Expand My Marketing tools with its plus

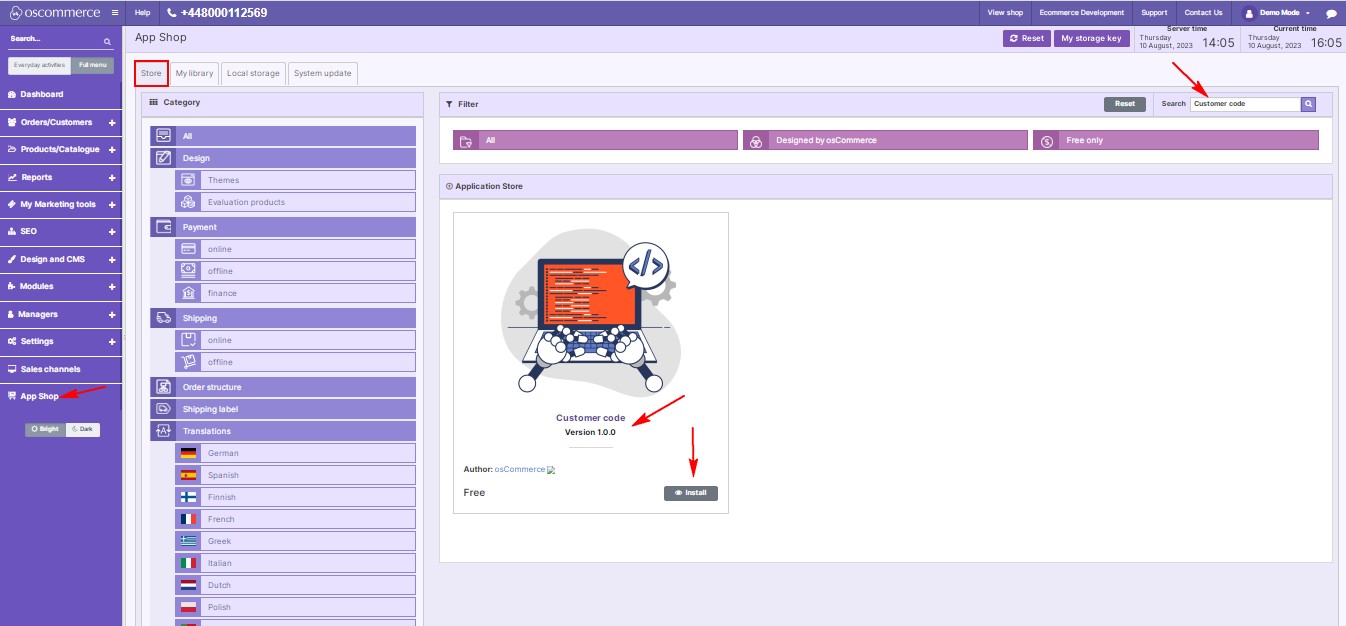click(112, 204)
